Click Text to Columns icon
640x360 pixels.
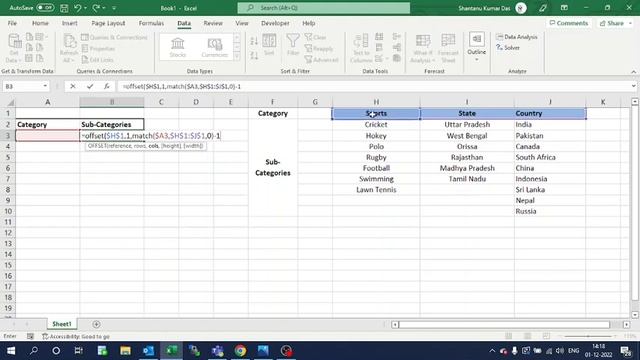tap(361, 48)
